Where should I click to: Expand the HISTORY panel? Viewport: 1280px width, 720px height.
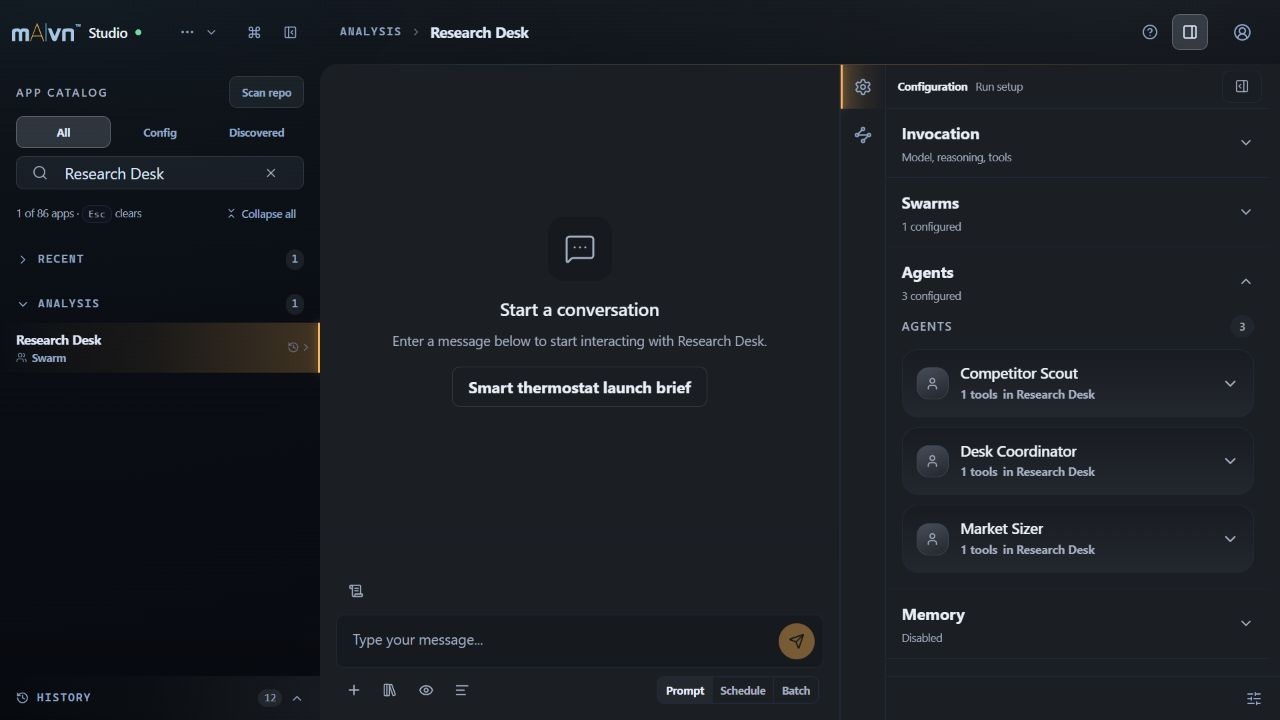[x=160, y=698]
